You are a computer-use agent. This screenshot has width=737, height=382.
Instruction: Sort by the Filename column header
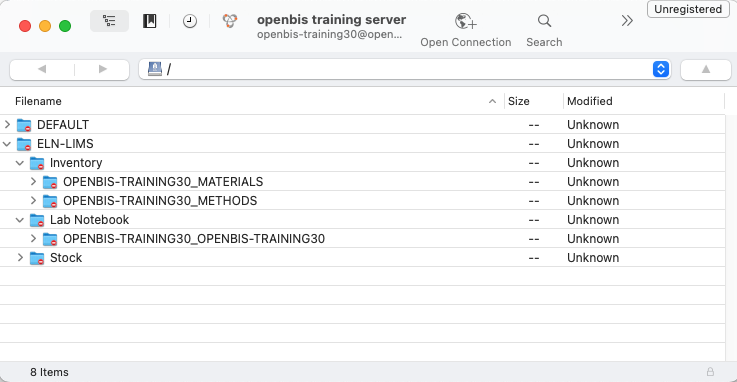tap(39, 101)
